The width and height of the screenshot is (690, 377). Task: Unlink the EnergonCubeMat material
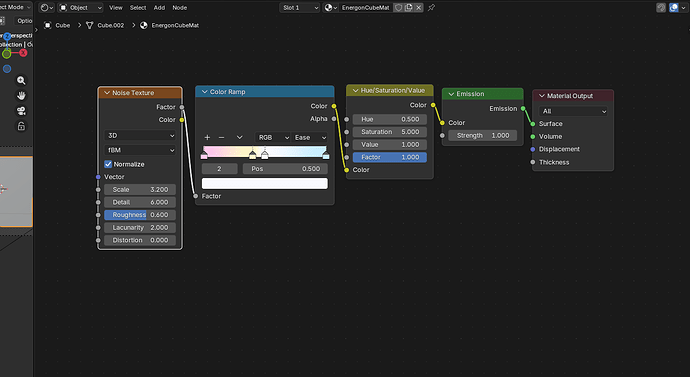coord(418,7)
